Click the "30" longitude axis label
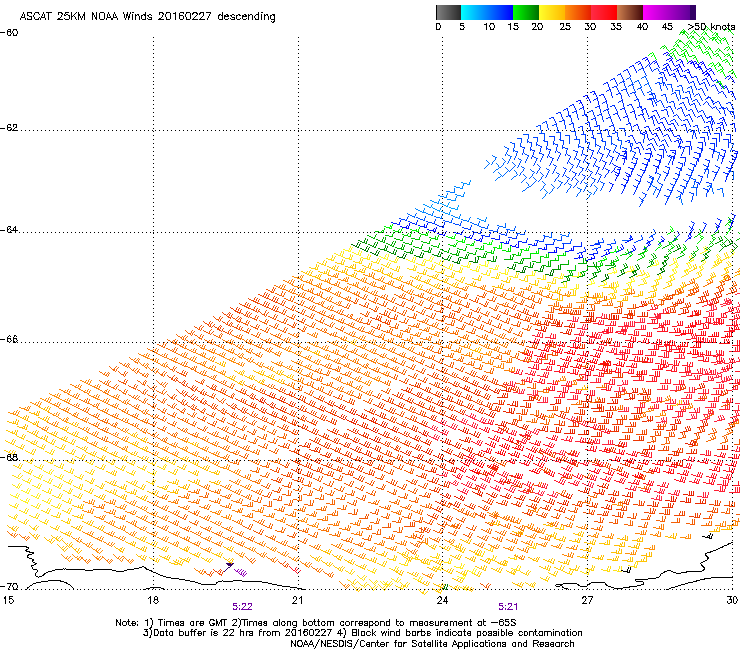Image resolution: width=740 pixels, height=650 pixels. (x=732, y=600)
